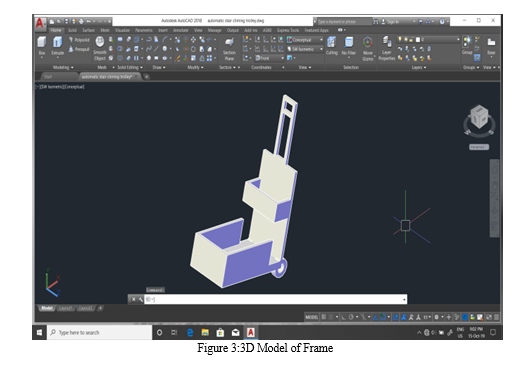
Task: Open the layer color dropdown list
Action: (x=429, y=40)
